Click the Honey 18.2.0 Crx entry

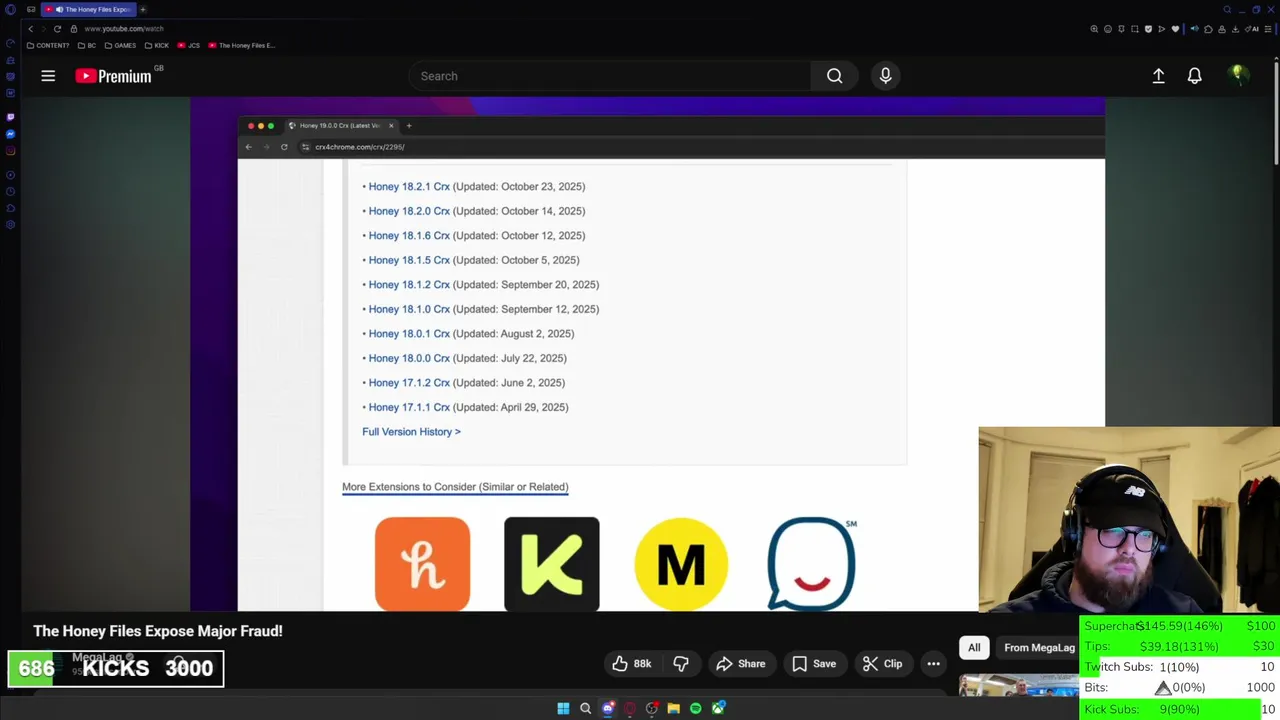[x=409, y=211]
